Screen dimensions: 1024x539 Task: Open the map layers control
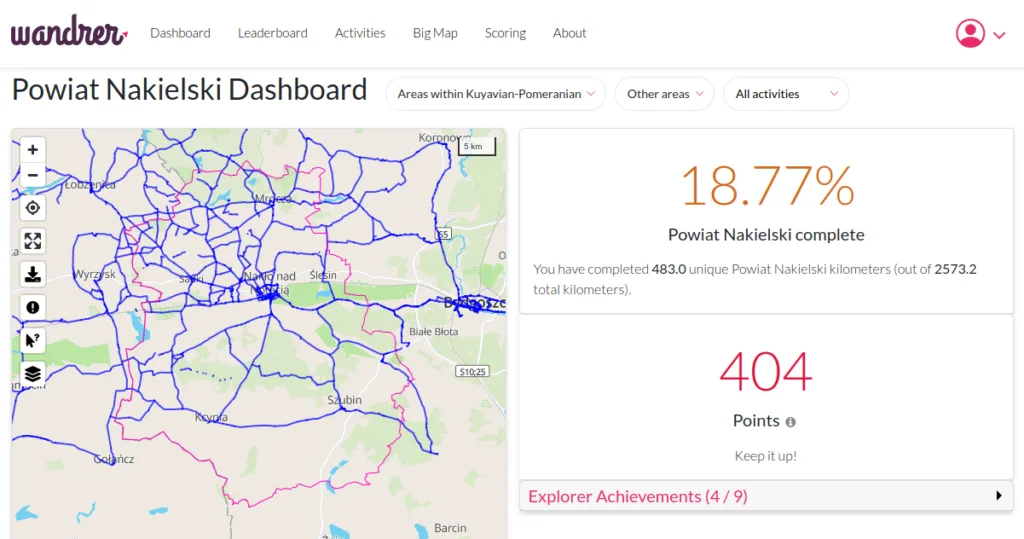[x=33, y=373]
